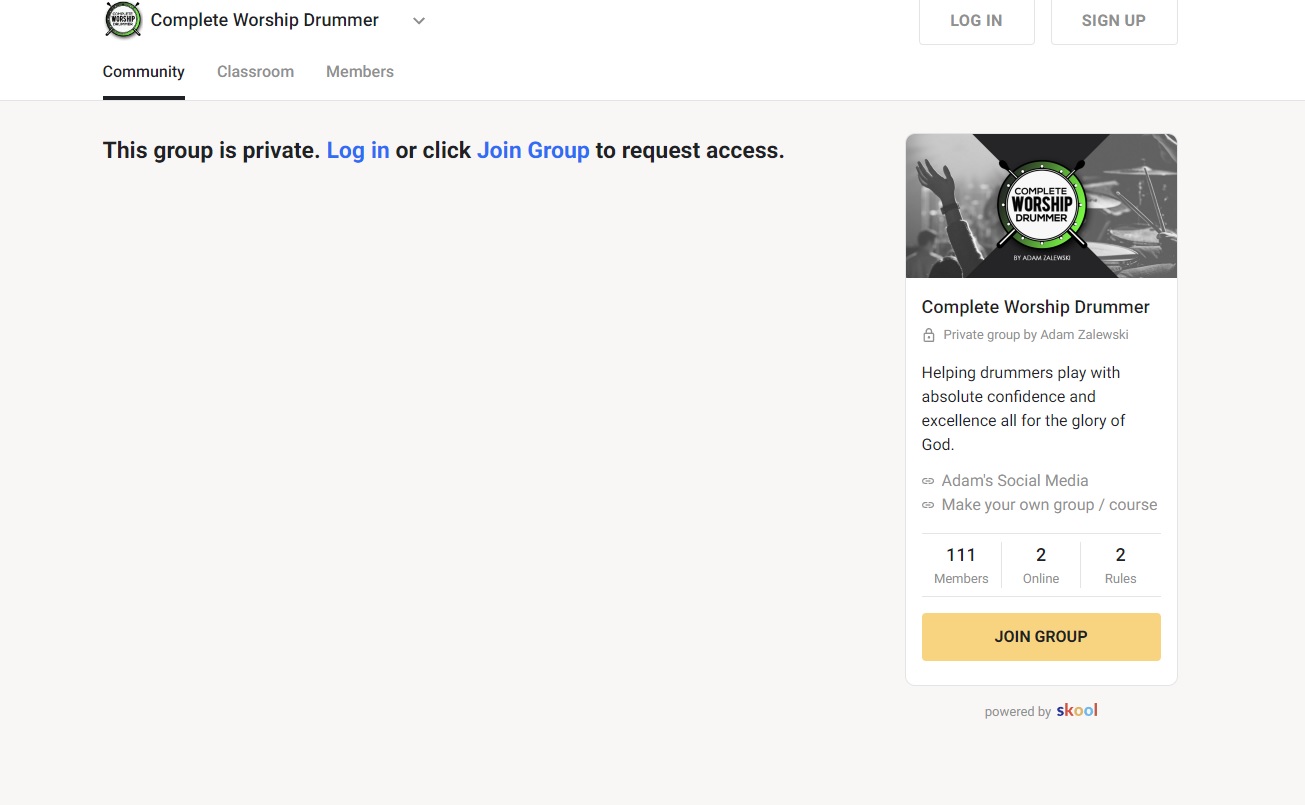The width and height of the screenshot is (1305, 805).
Task: Click the 111 Members count
Action: click(960, 564)
